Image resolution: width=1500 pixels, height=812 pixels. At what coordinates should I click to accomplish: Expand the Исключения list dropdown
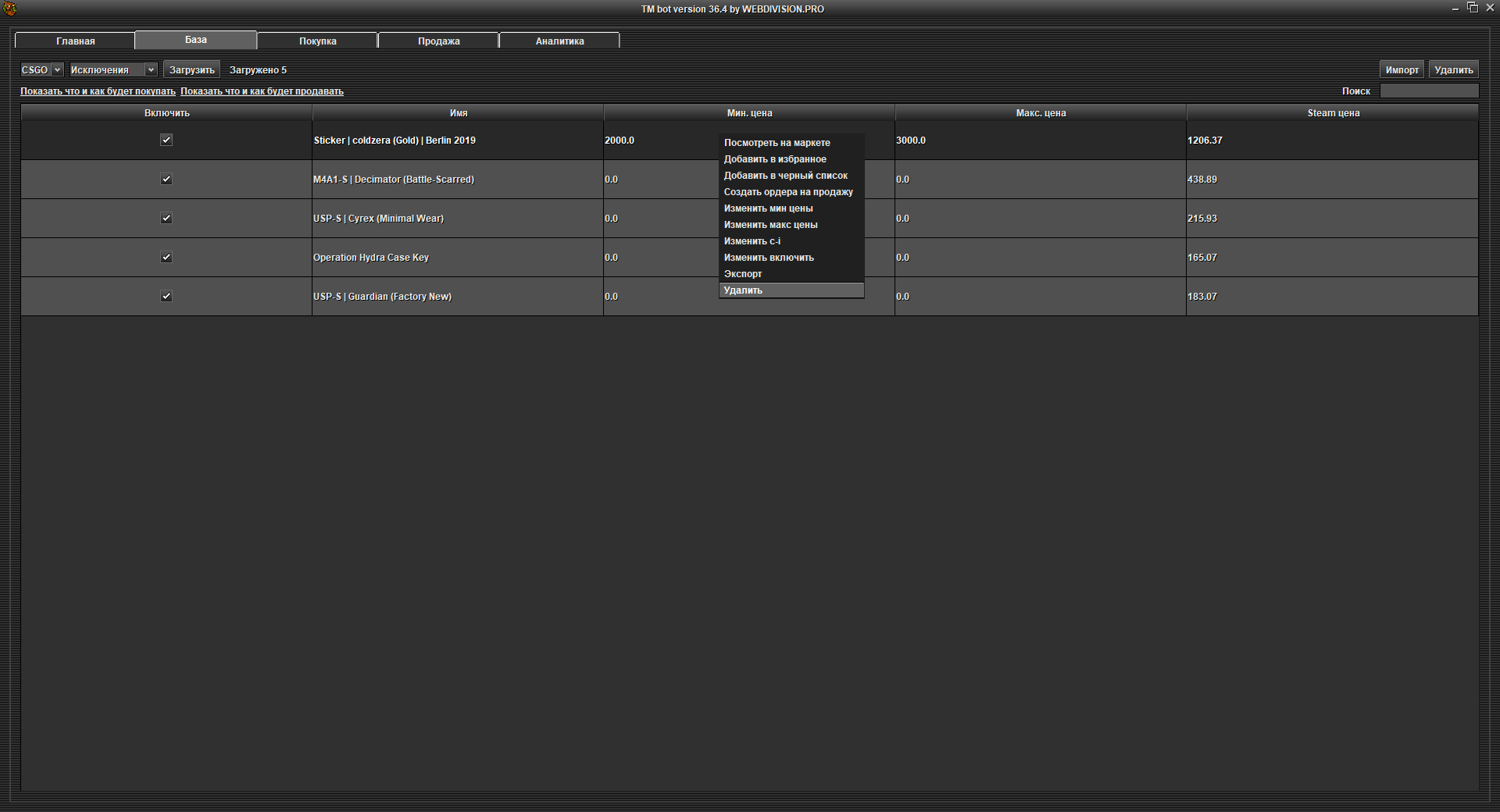point(113,69)
